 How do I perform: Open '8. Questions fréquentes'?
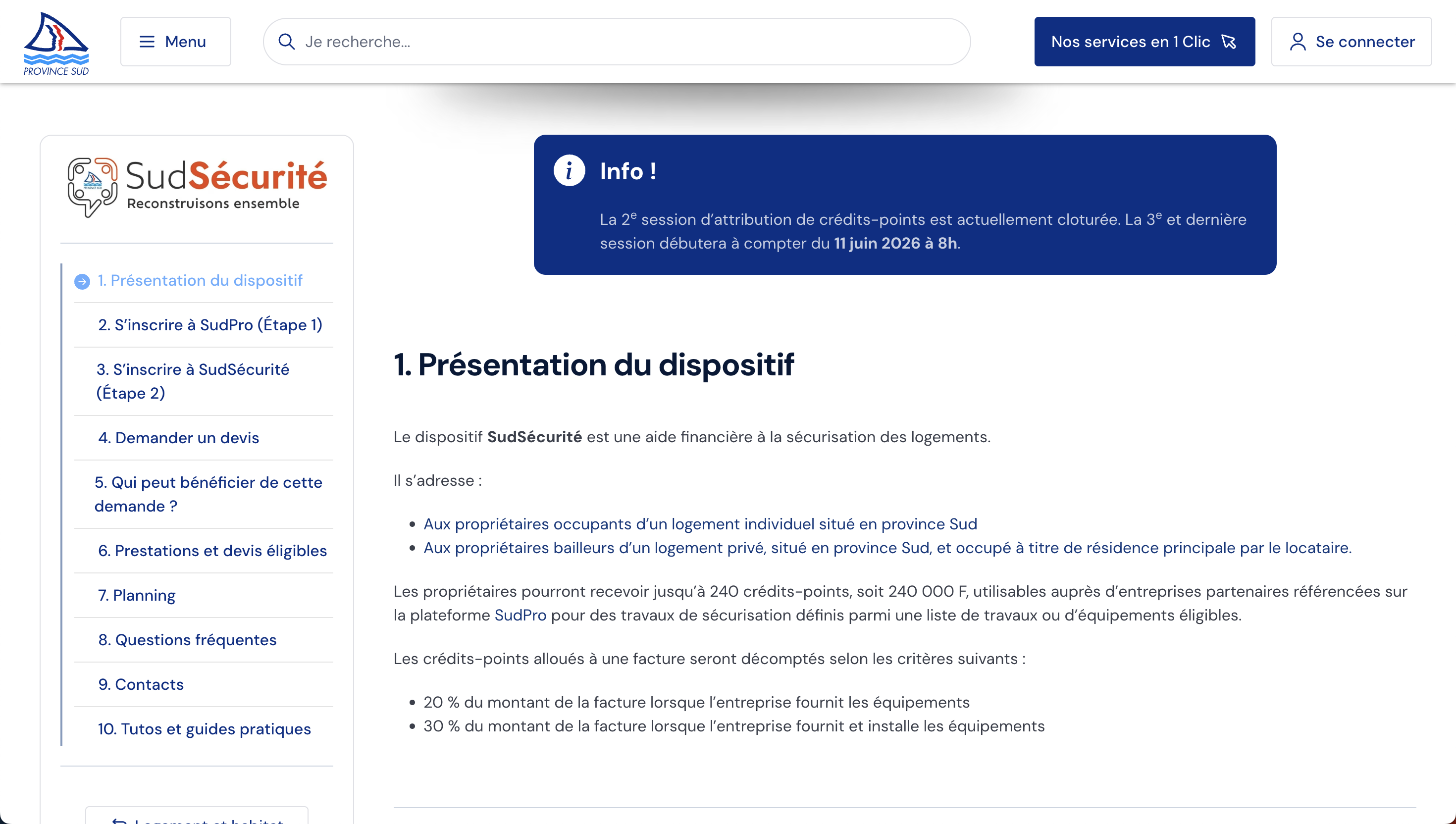point(187,639)
